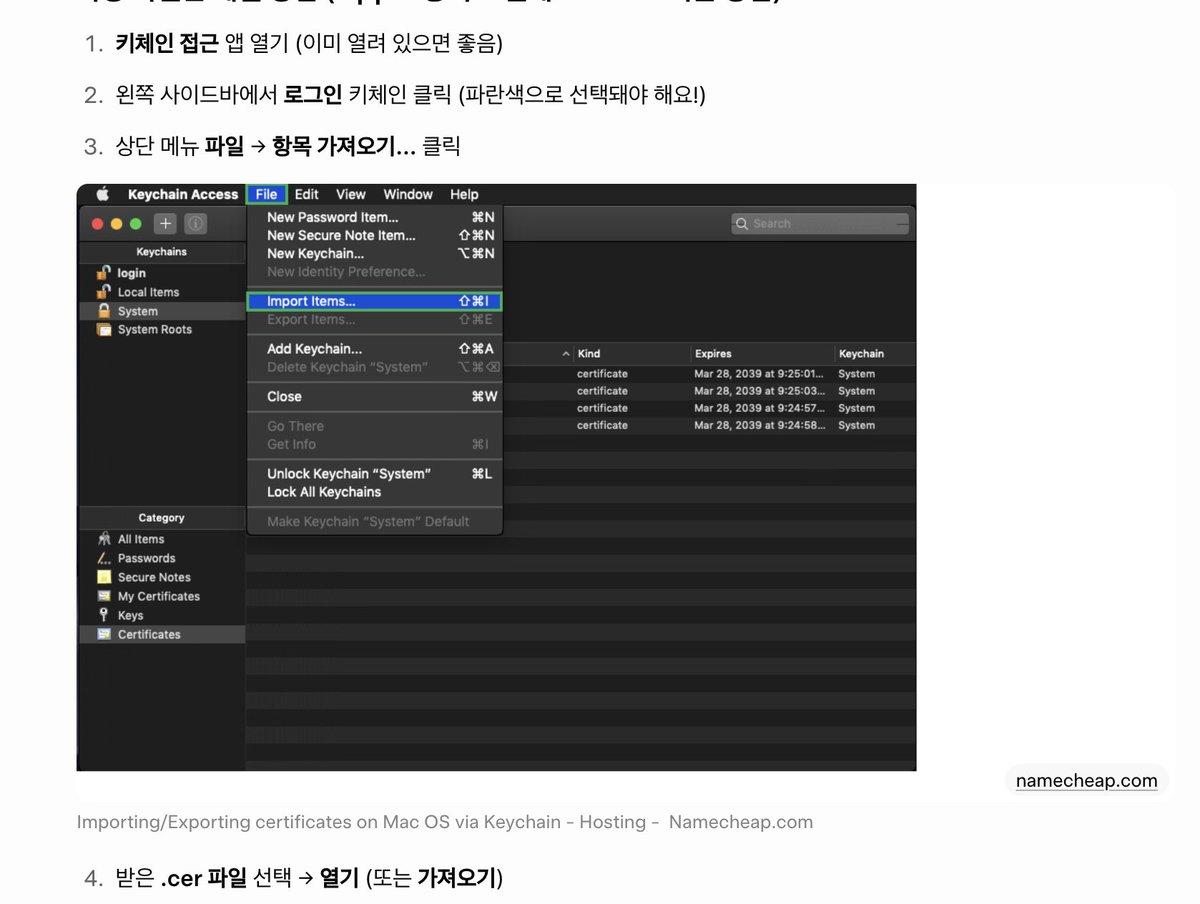Open the Help menu

tap(464, 194)
